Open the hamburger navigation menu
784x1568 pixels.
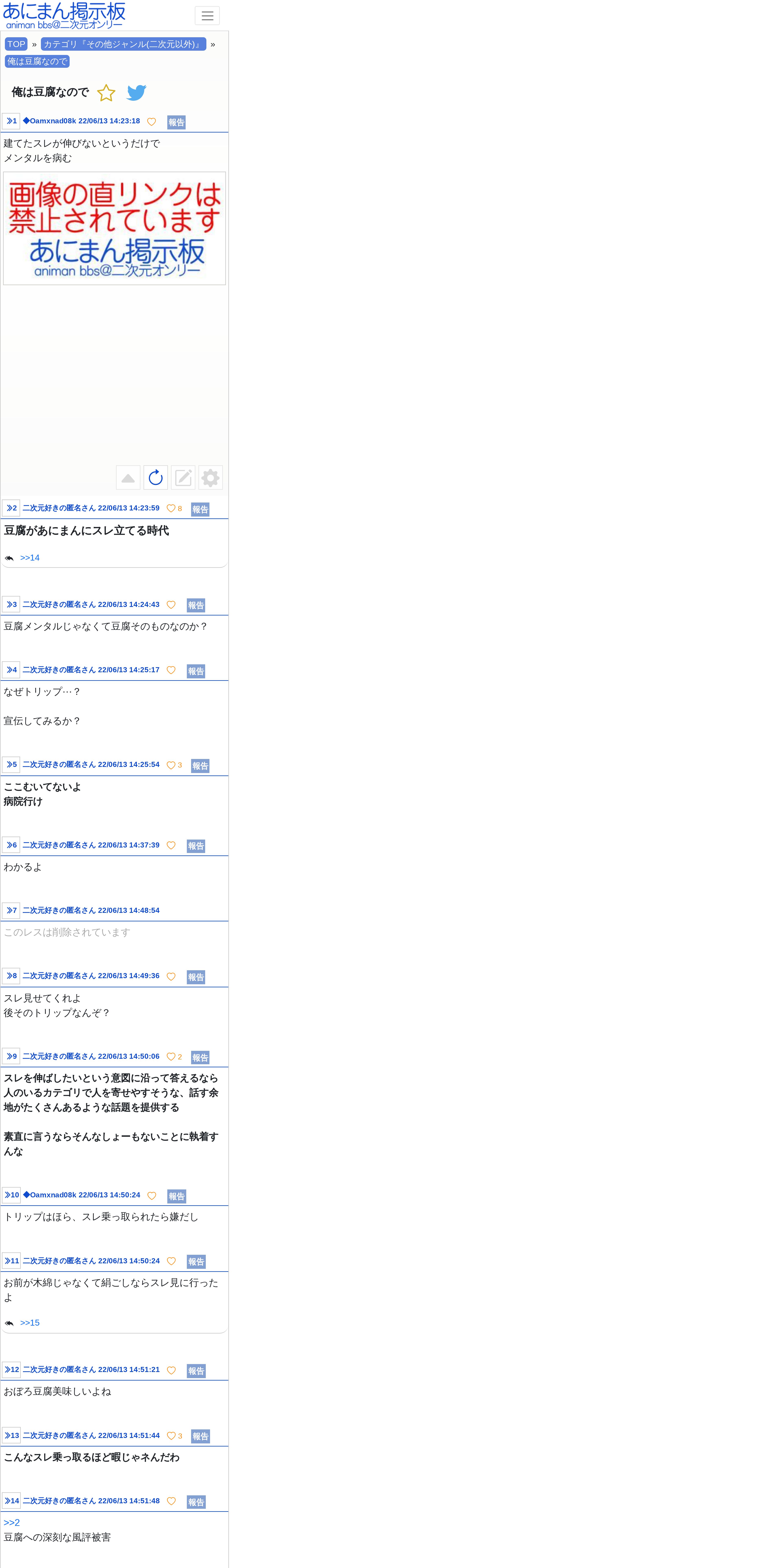point(207,16)
